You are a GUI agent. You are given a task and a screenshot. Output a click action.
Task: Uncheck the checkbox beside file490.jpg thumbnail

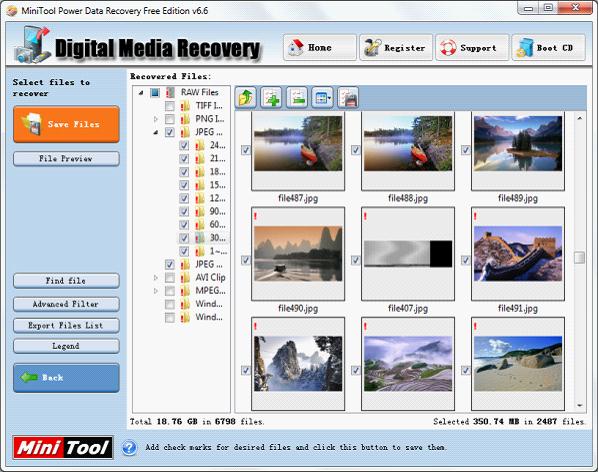tap(246, 260)
